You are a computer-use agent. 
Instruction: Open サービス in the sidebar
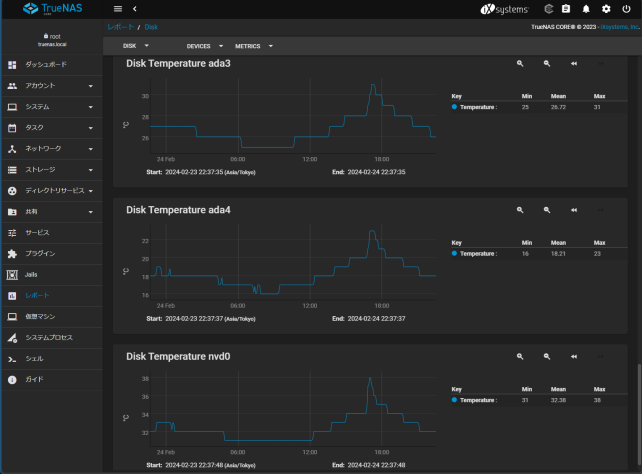(x=52, y=233)
